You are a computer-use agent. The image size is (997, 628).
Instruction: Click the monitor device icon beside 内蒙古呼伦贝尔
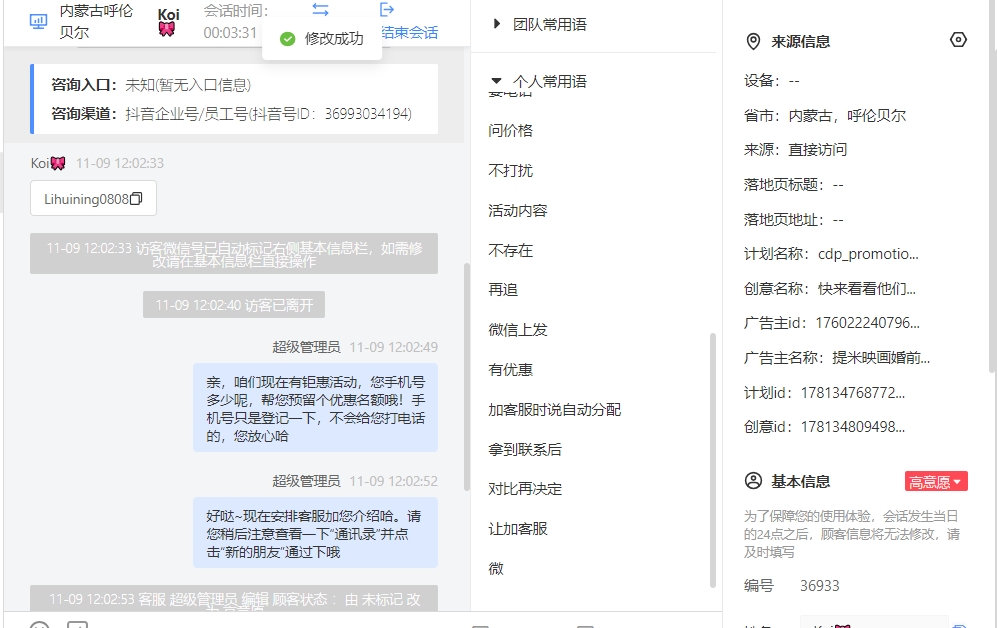click(x=38, y=22)
